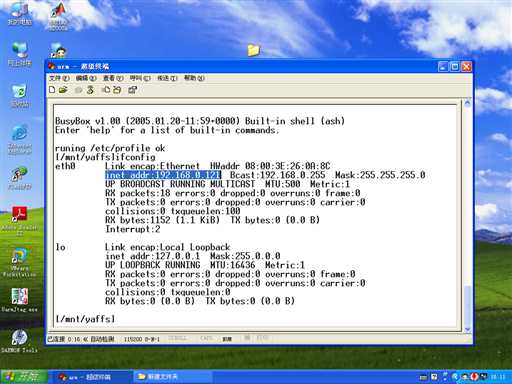
Task: Click the Send file toolbar icon
Action: (106, 90)
